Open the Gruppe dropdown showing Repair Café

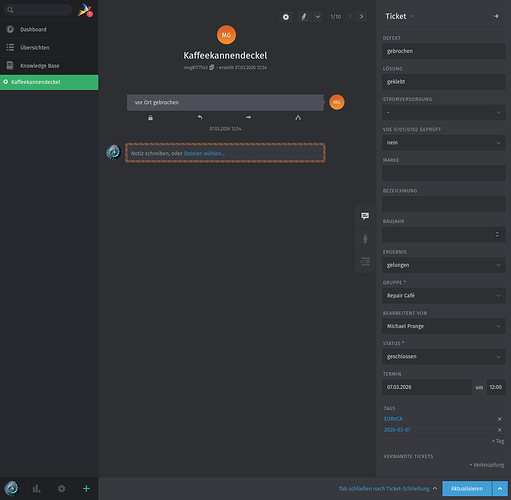(444, 296)
